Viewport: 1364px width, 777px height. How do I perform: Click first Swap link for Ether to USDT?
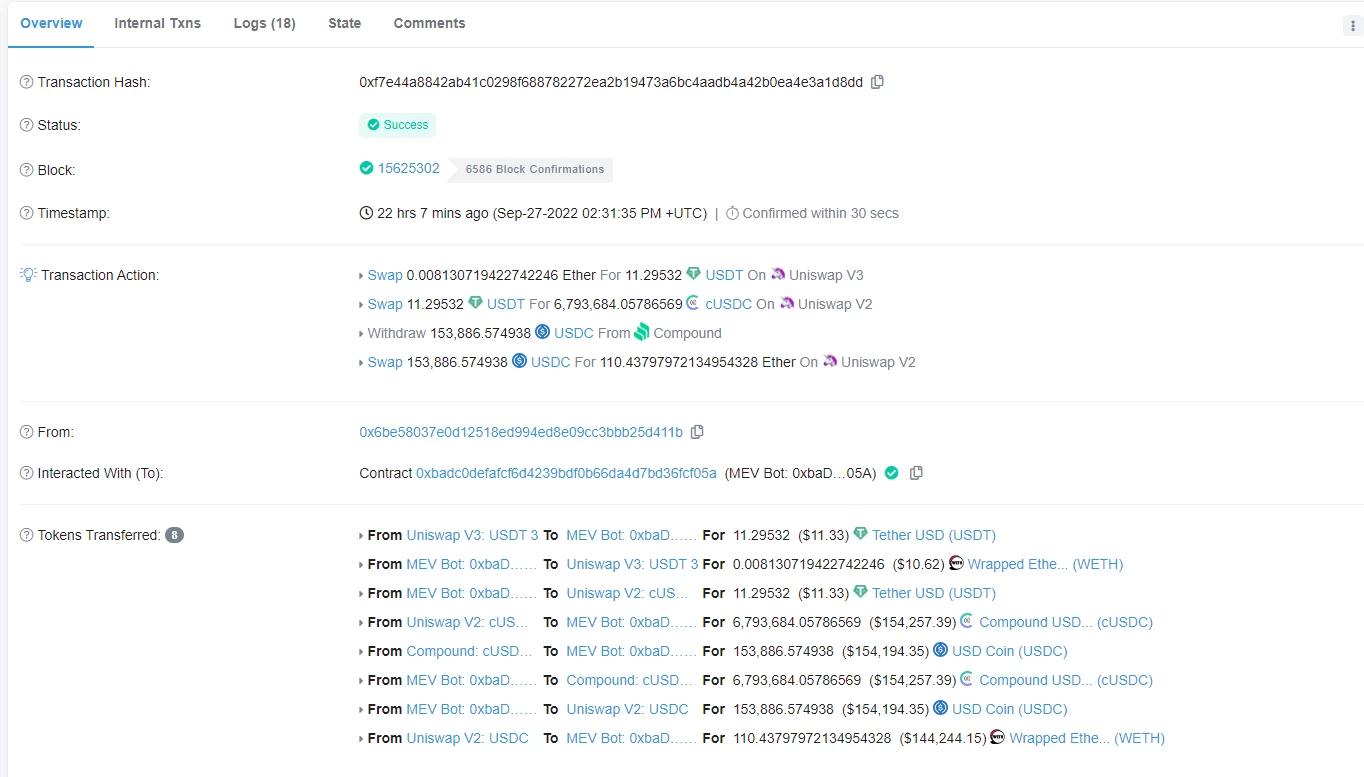[385, 275]
